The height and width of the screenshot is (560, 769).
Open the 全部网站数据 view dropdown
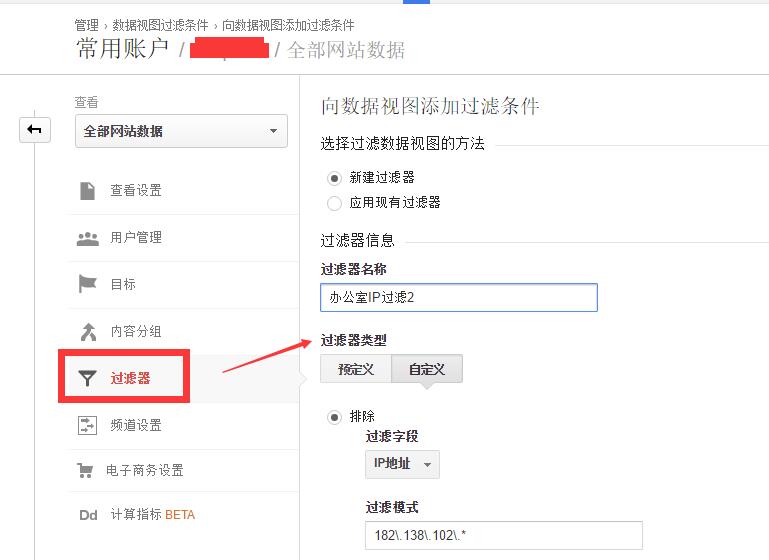click(x=181, y=131)
